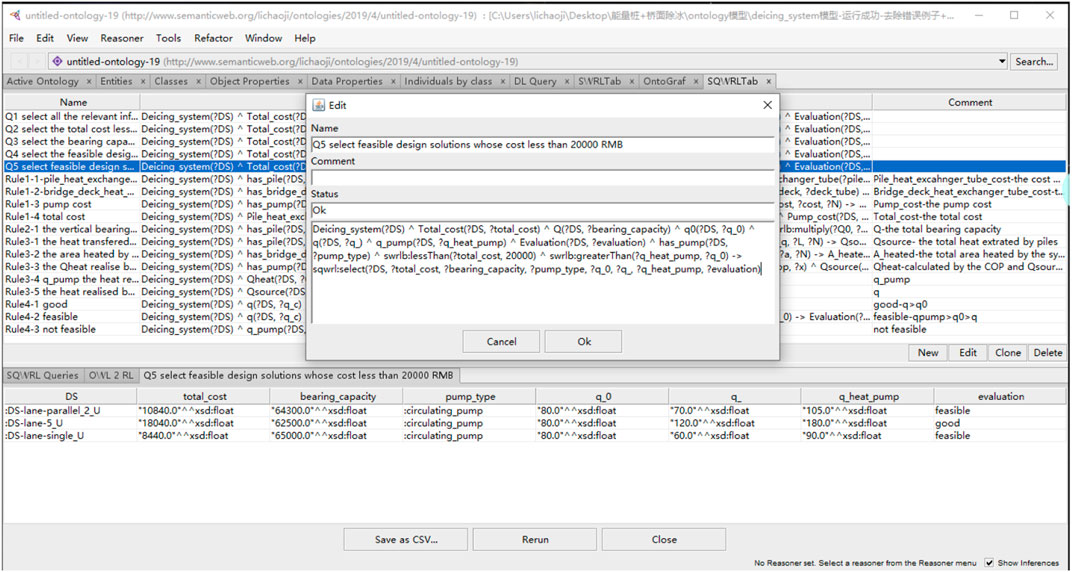Screen dimensions: 1072x572
Task: Close the SQWRLTab tab with its x
Action: [768, 81]
